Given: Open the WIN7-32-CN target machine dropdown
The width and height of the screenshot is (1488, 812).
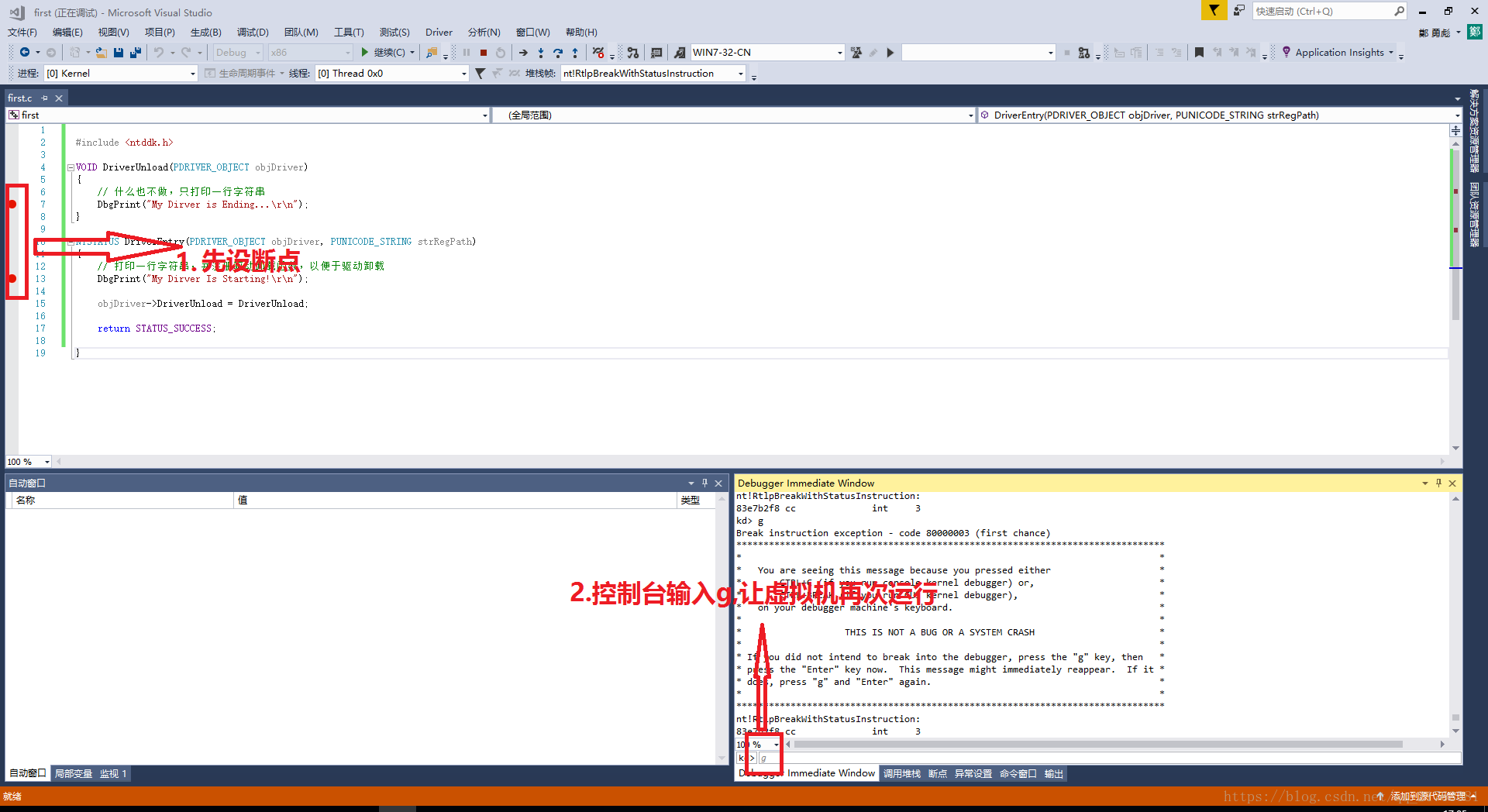Looking at the screenshot, I should pos(839,53).
